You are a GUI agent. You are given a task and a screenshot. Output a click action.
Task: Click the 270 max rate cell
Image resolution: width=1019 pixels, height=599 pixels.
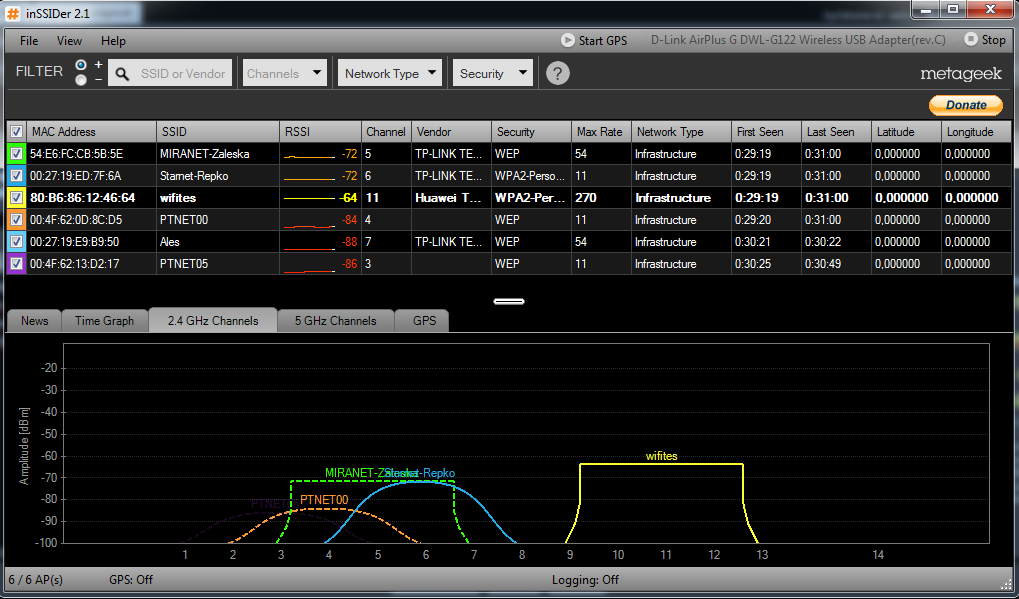click(601, 198)
